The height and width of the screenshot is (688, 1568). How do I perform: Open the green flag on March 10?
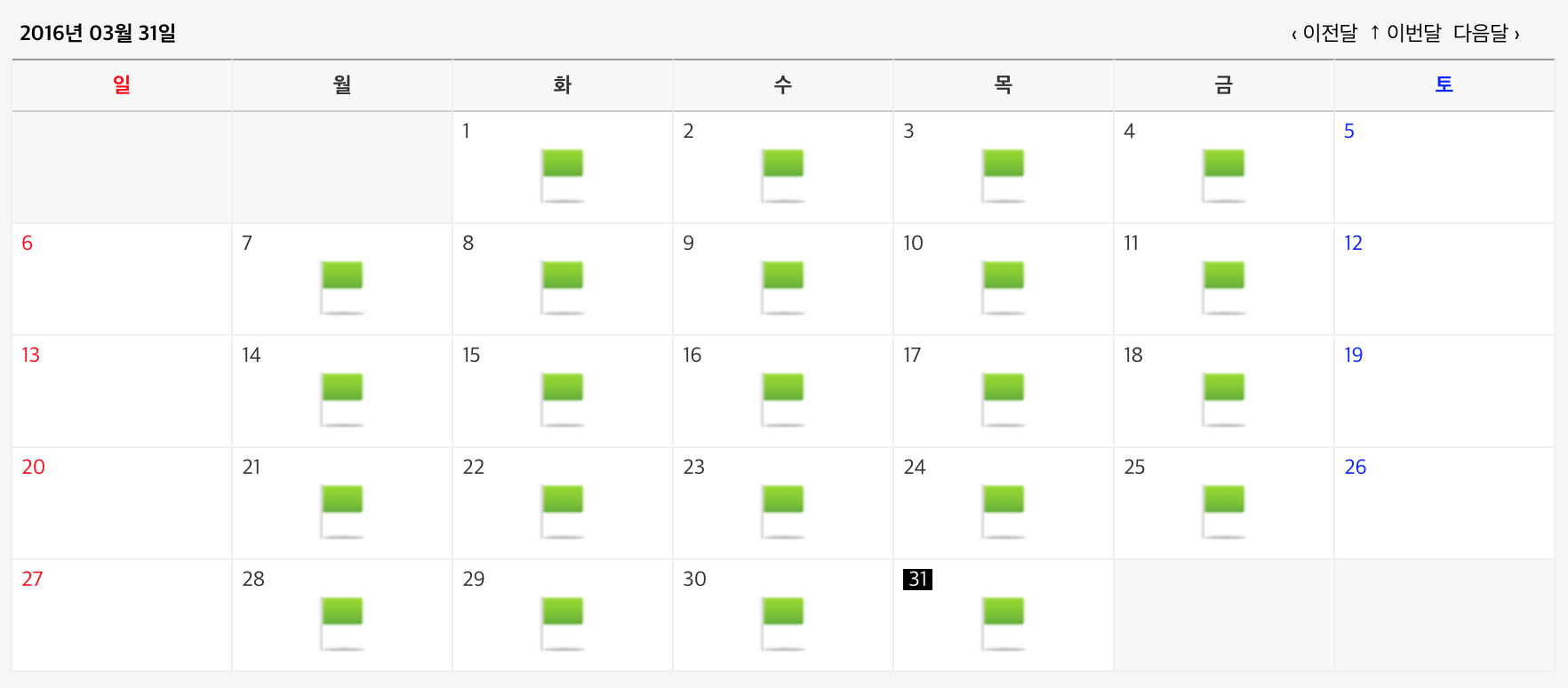click(1003, 286)
